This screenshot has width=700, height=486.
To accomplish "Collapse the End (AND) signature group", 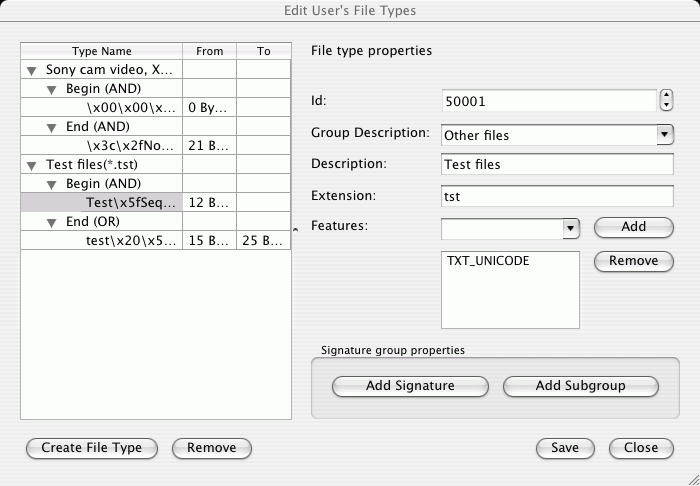I will click(x=51, y=128).
